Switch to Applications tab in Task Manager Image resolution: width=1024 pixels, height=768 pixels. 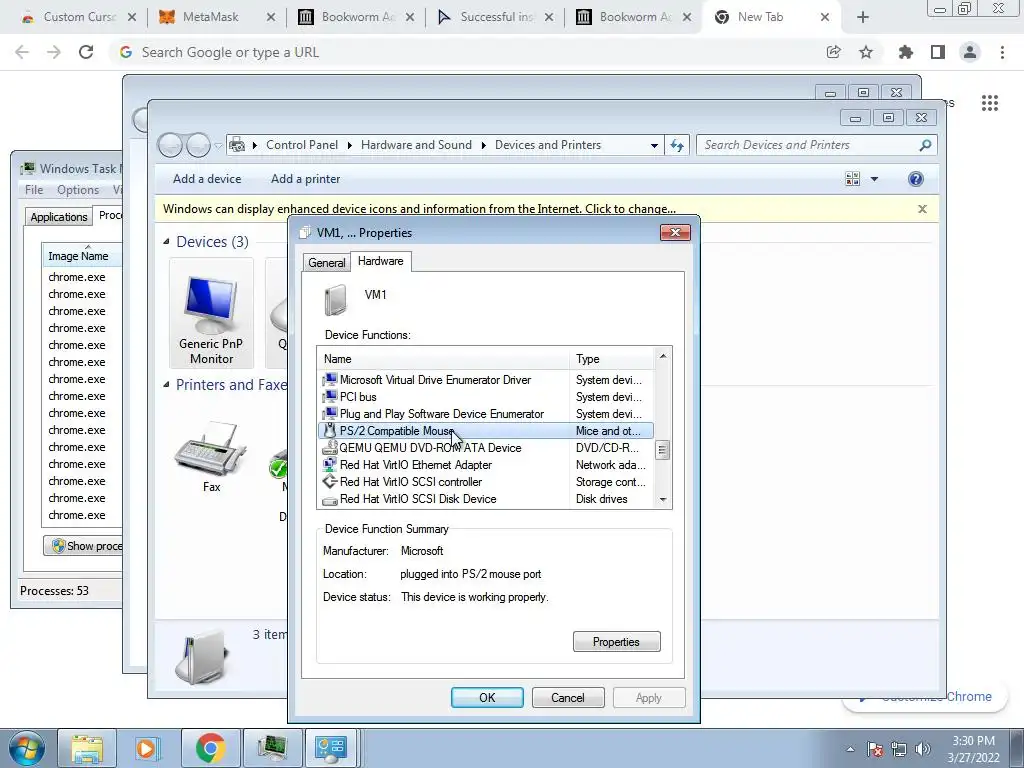(59, 217)
